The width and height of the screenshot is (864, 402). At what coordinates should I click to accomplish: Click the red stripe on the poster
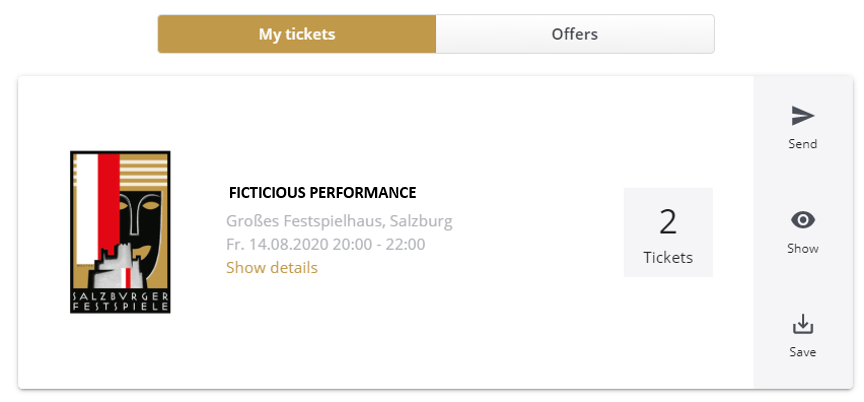109,205
